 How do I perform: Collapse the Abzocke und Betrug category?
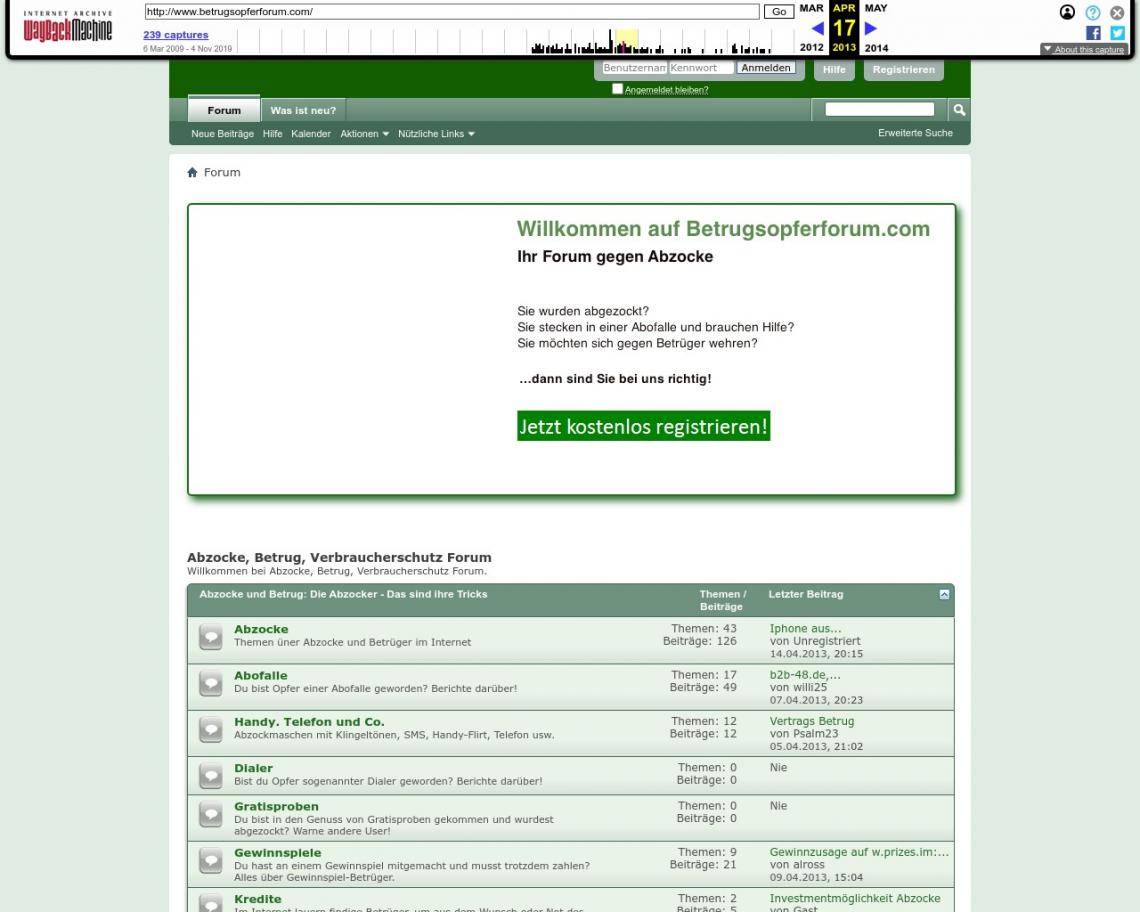tap(944, 594)
